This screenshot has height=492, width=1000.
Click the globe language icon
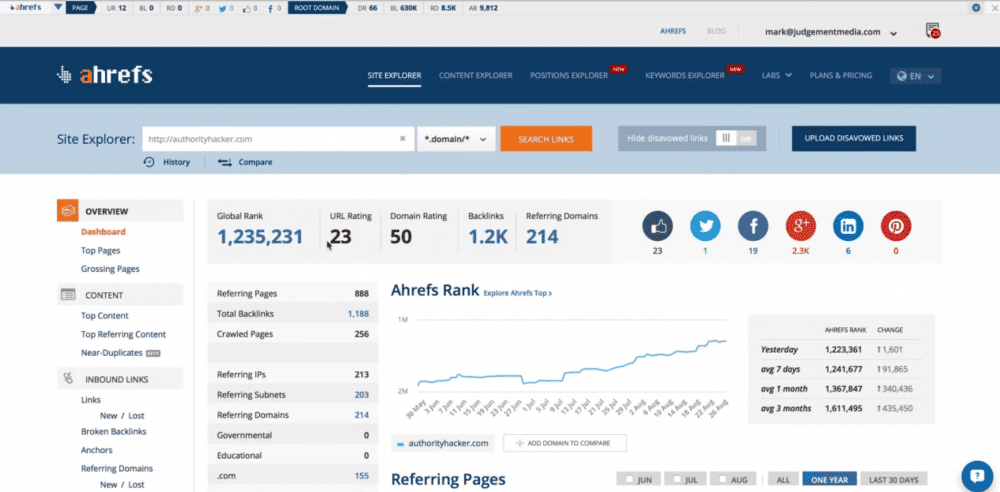902,76
